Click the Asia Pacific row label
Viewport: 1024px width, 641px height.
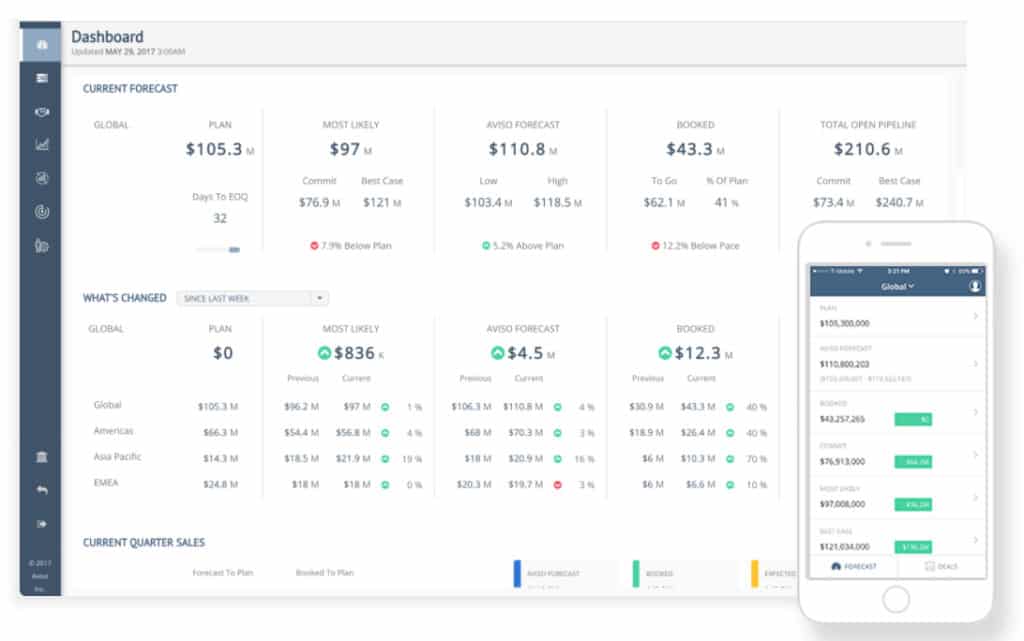pyautogui.click(x=117, y=457)
